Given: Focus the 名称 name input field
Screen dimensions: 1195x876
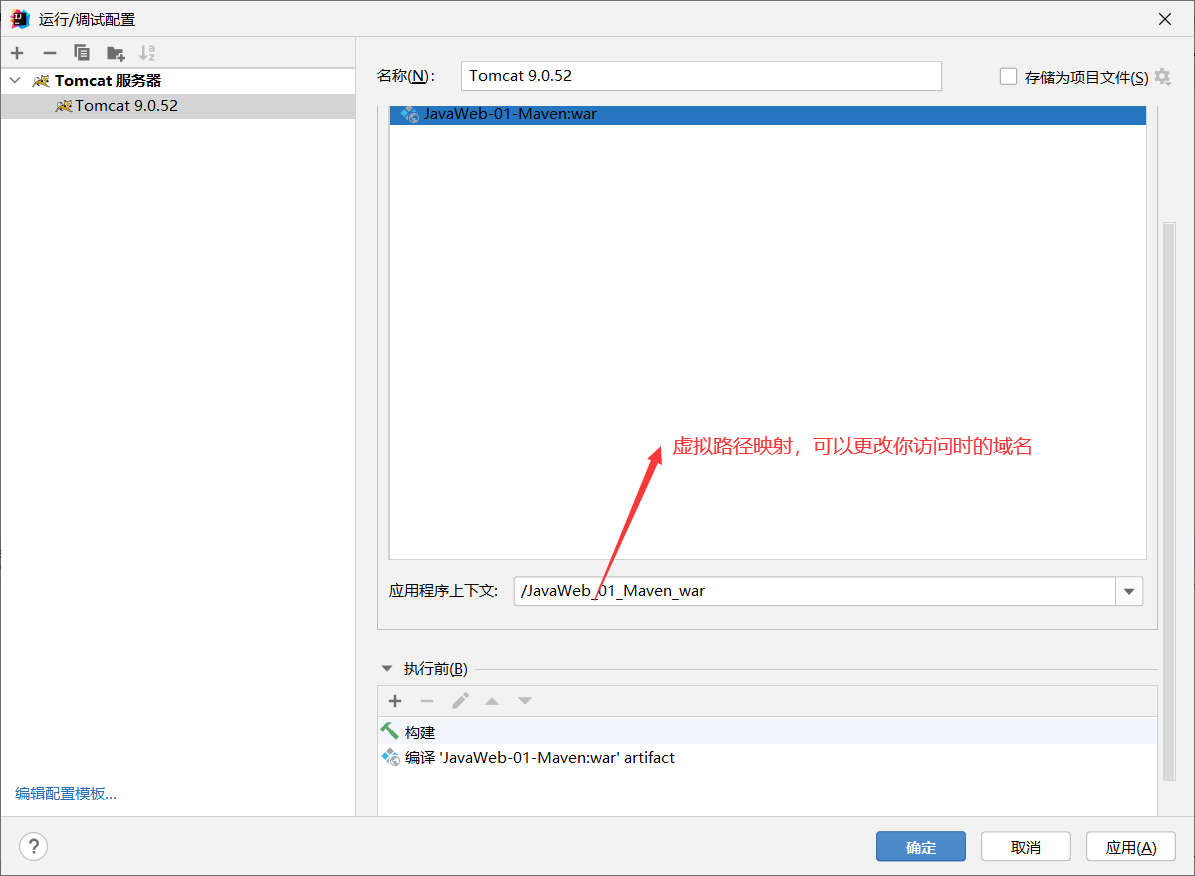Looking at the screenshot, I should pos(701,76).
